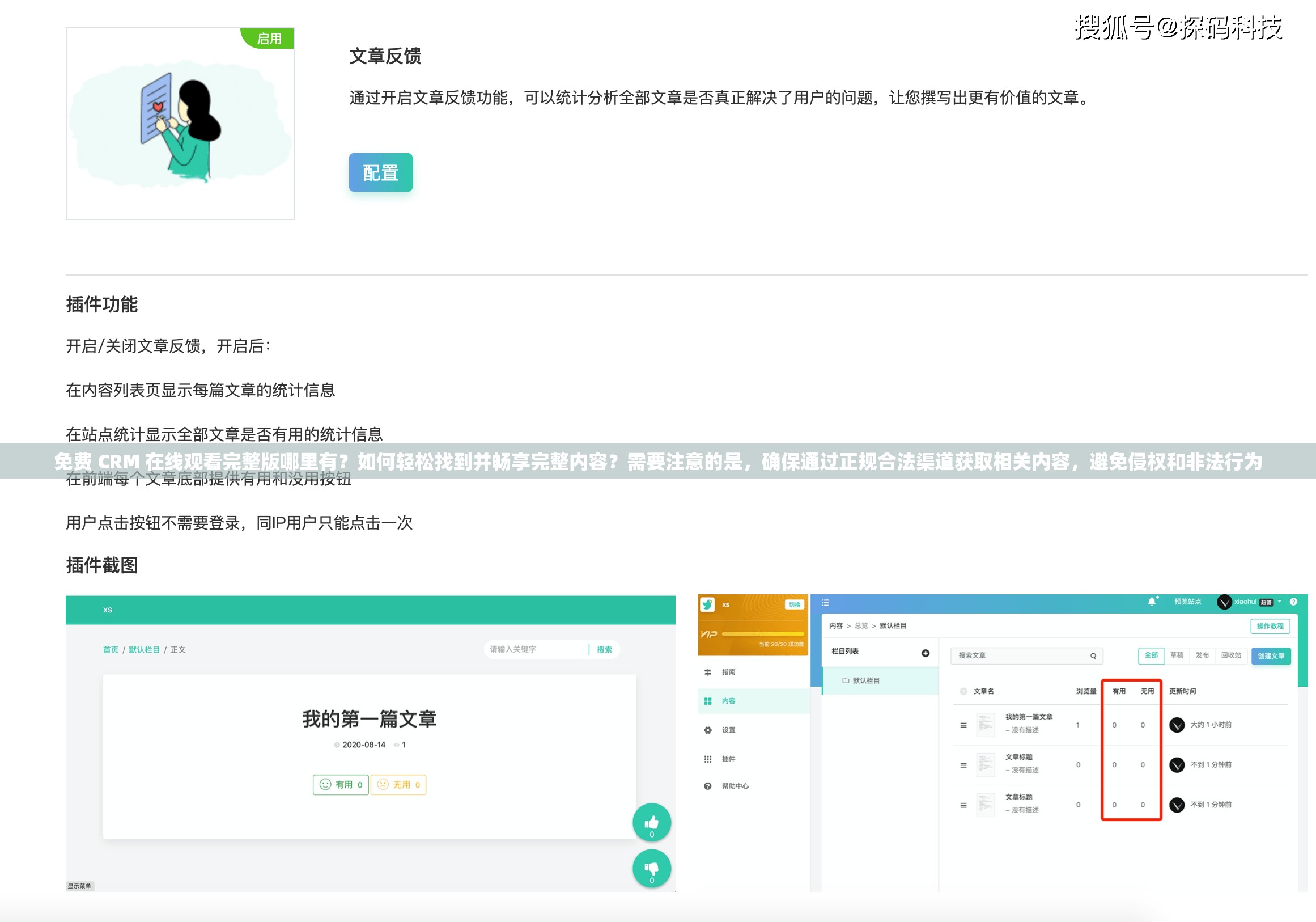Click the thumbs-down floating button
This screenshot has height=922, width=1316.
[x=652, y=869]
